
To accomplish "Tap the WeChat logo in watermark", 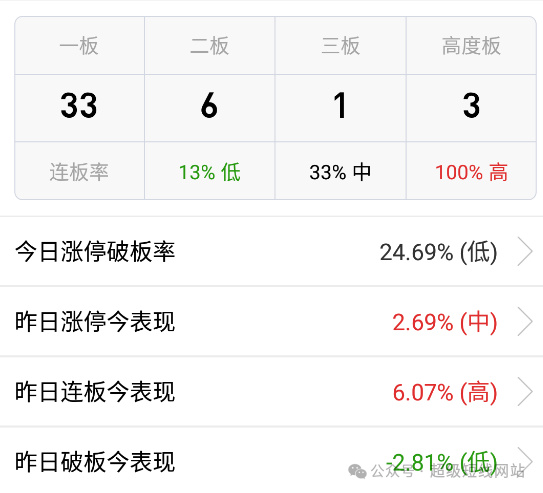I will click(357, 472).
